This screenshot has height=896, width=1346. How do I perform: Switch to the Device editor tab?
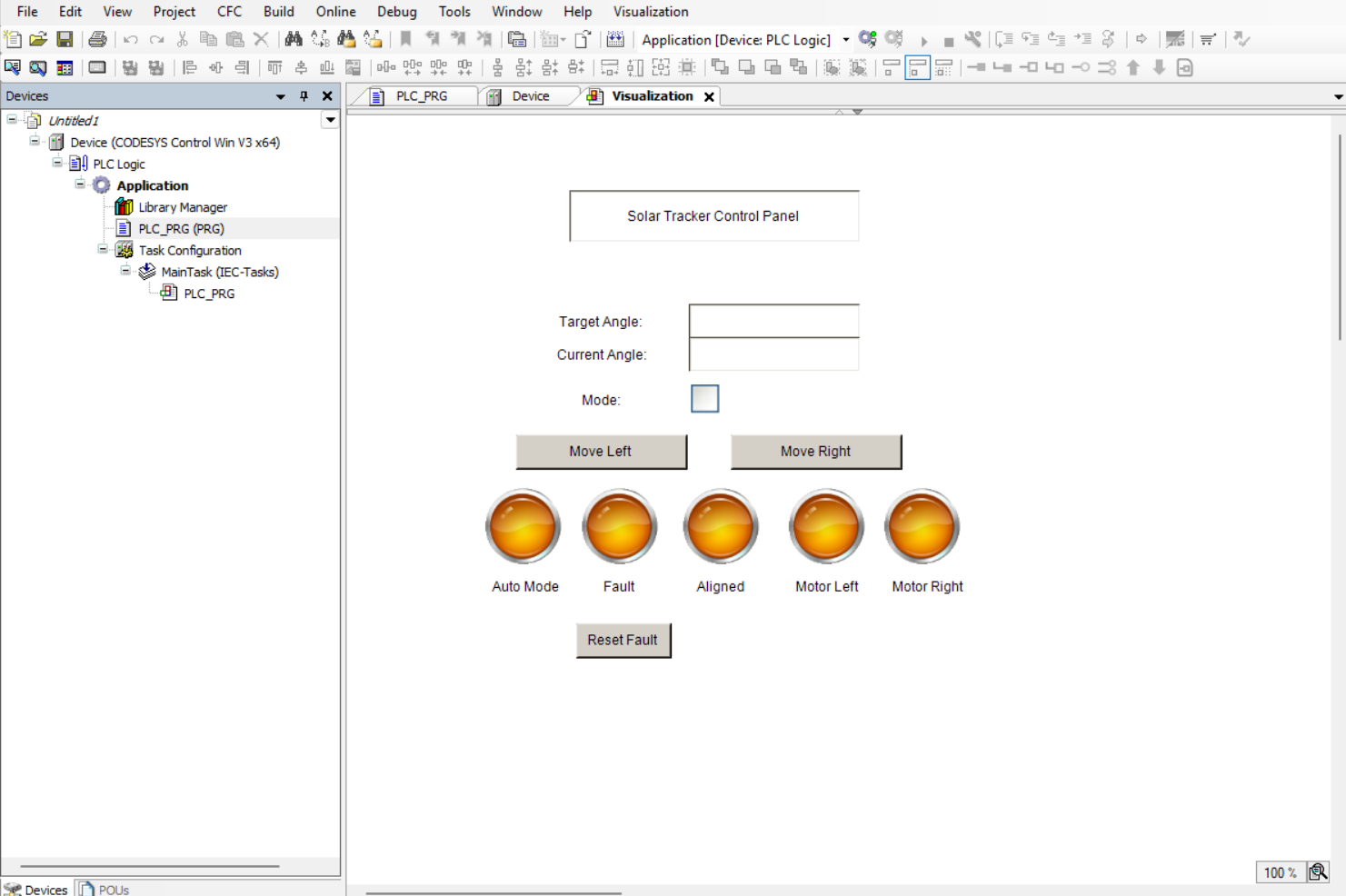[x=531, y=96]
